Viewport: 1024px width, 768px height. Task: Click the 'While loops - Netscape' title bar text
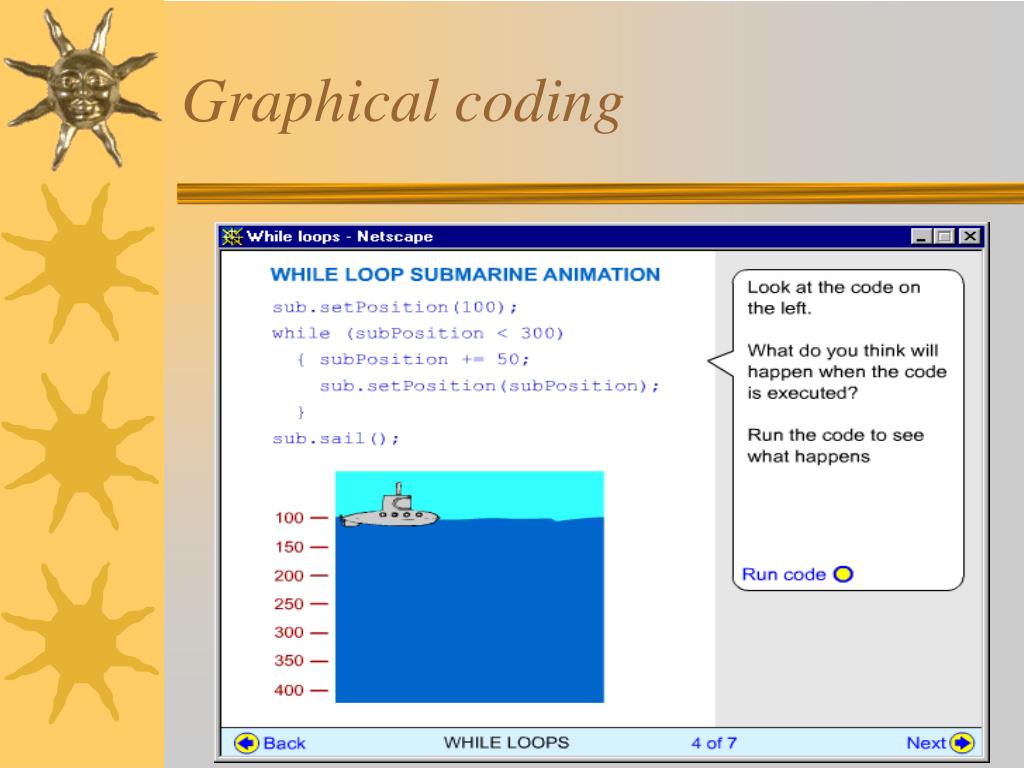pyautogui.click(x=340, y=236)
